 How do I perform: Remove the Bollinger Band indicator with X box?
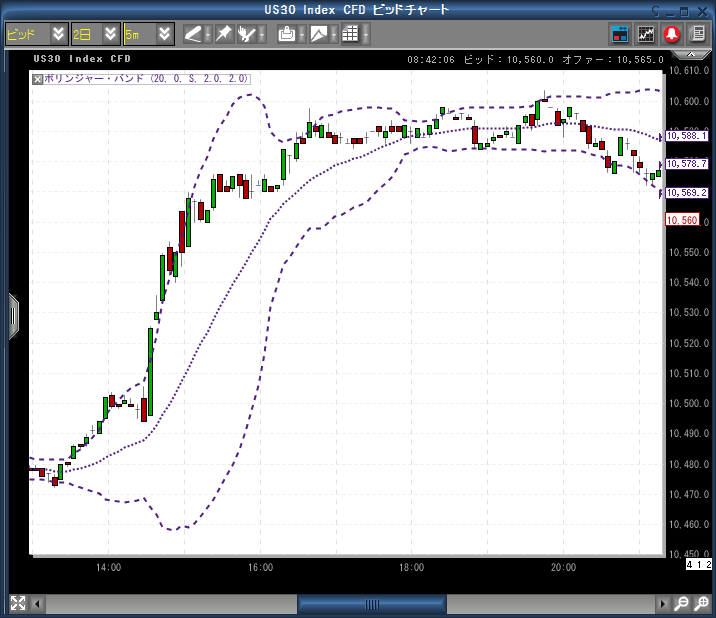pos(38,78)
